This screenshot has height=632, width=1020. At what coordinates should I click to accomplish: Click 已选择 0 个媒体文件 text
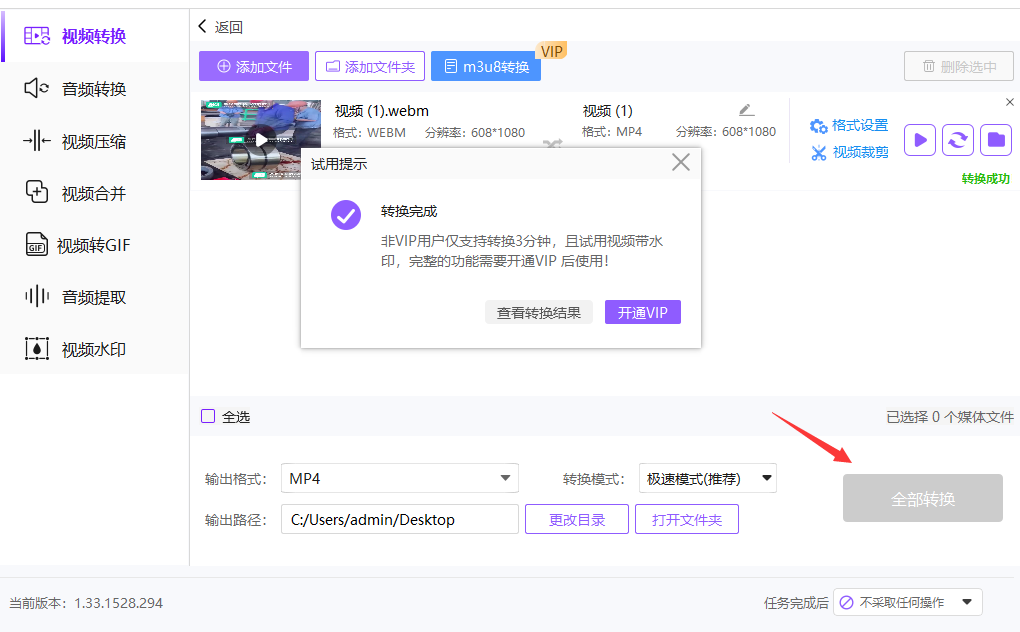(x=950, y=417)
